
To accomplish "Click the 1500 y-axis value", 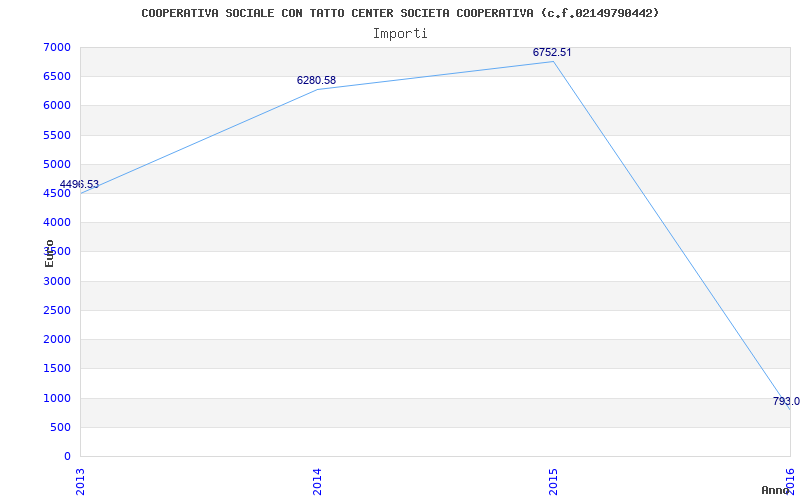I will pyautogui.click(x=57, y=368).
